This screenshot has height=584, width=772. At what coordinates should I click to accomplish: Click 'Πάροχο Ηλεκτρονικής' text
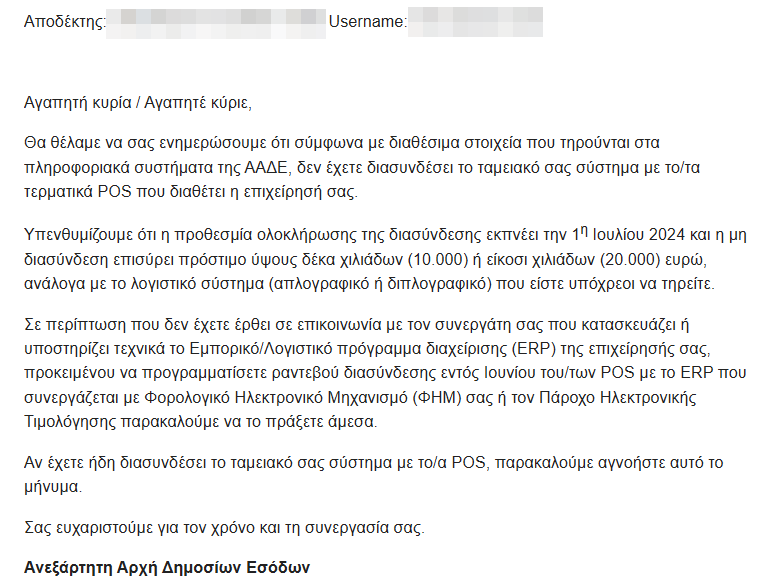click(x=618, y=397)
